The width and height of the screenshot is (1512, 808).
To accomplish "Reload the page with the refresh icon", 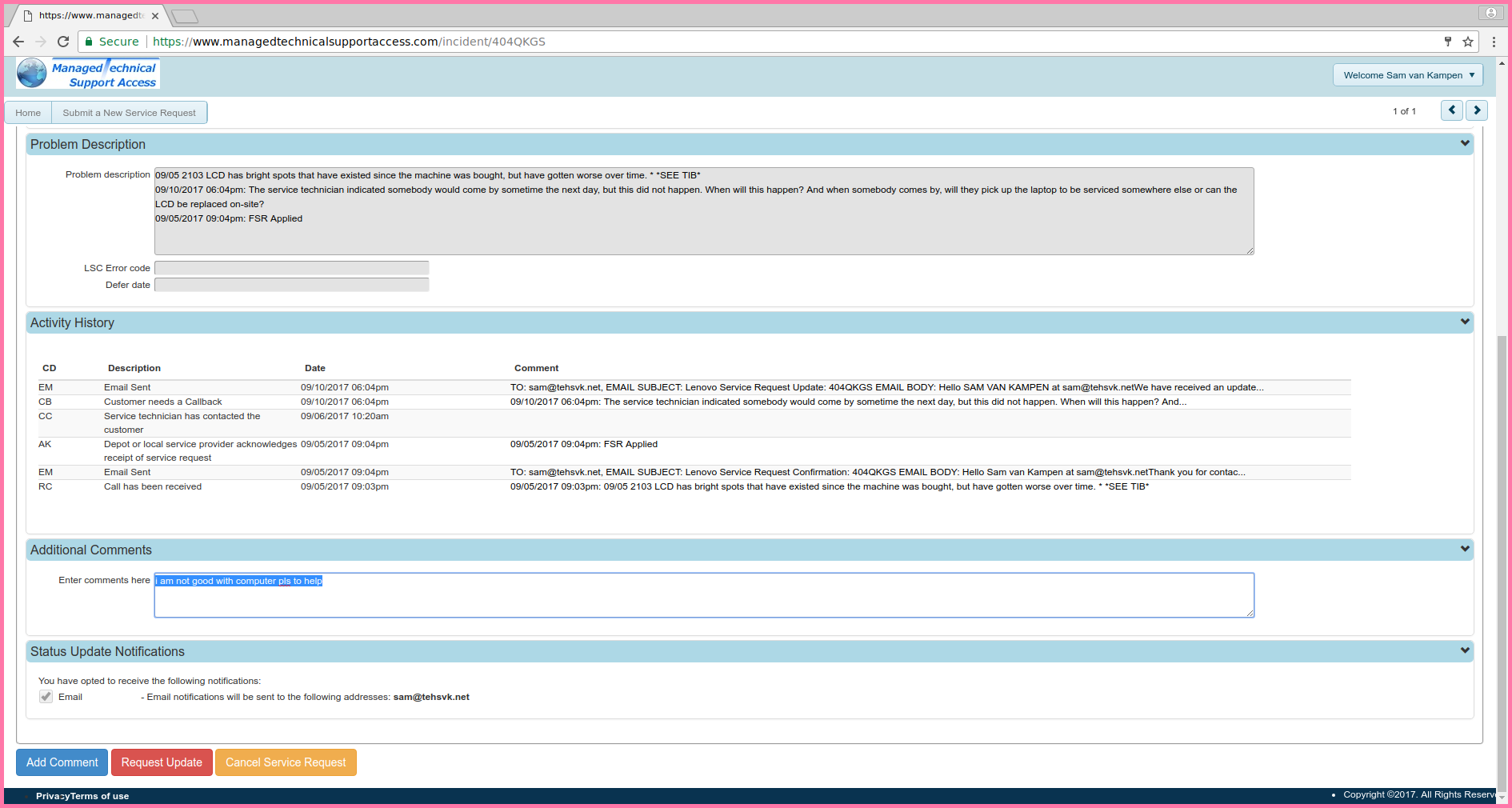I will click(63, 42).
